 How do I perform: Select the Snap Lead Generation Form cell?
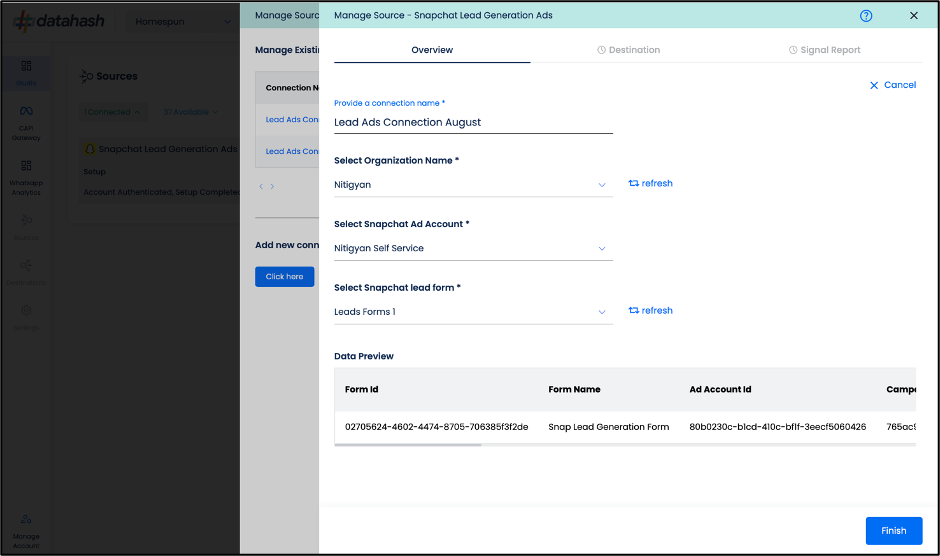[608, 427]
